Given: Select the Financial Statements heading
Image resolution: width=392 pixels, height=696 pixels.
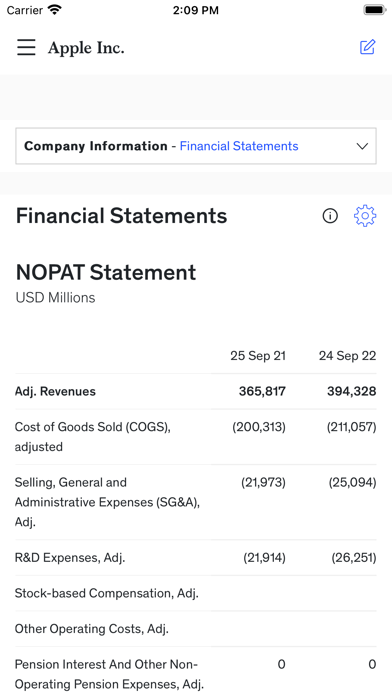Looking at the screenshot, I should tap(121, 216).
